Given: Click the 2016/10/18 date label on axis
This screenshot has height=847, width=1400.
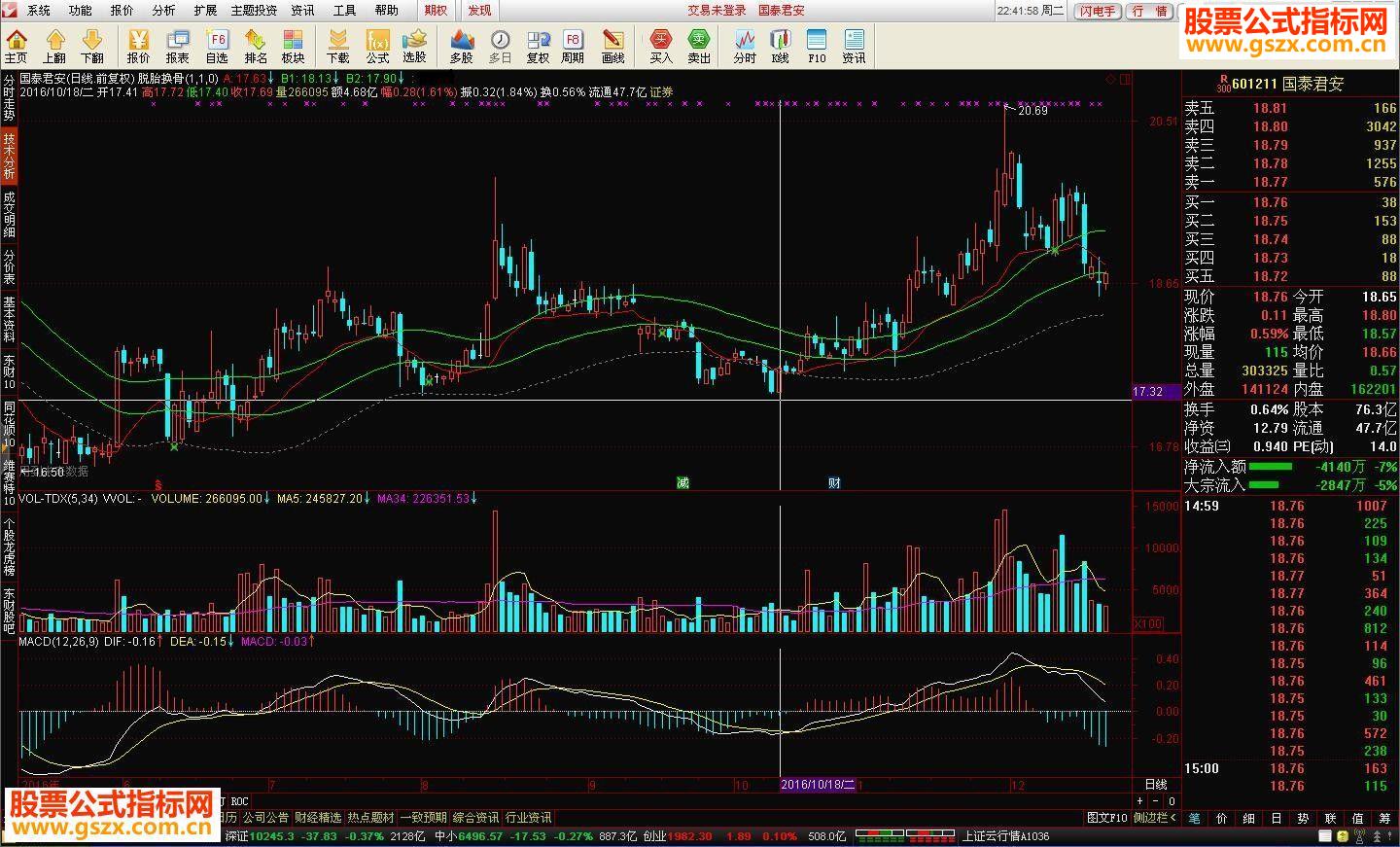Looking at the screenshot, I should pos(818,785).
